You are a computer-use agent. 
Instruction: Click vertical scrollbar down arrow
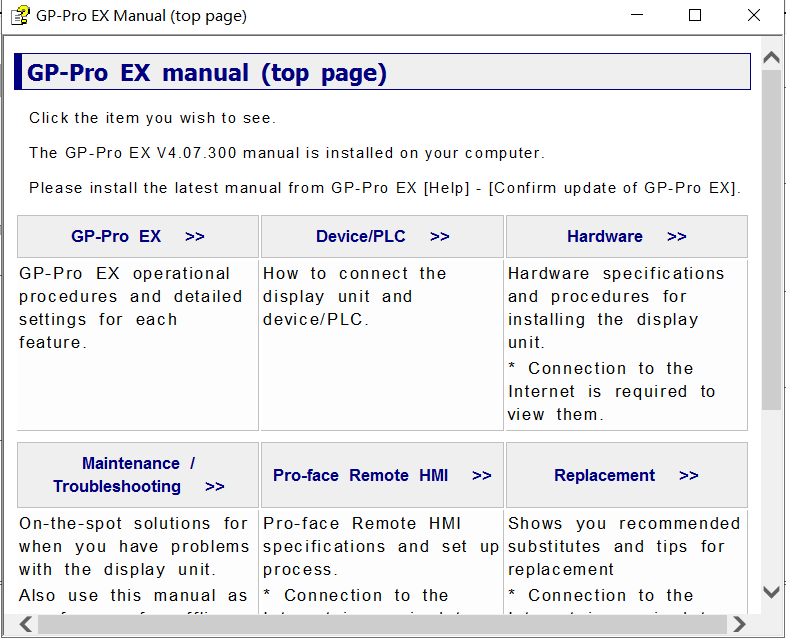(x=771, y=592)
